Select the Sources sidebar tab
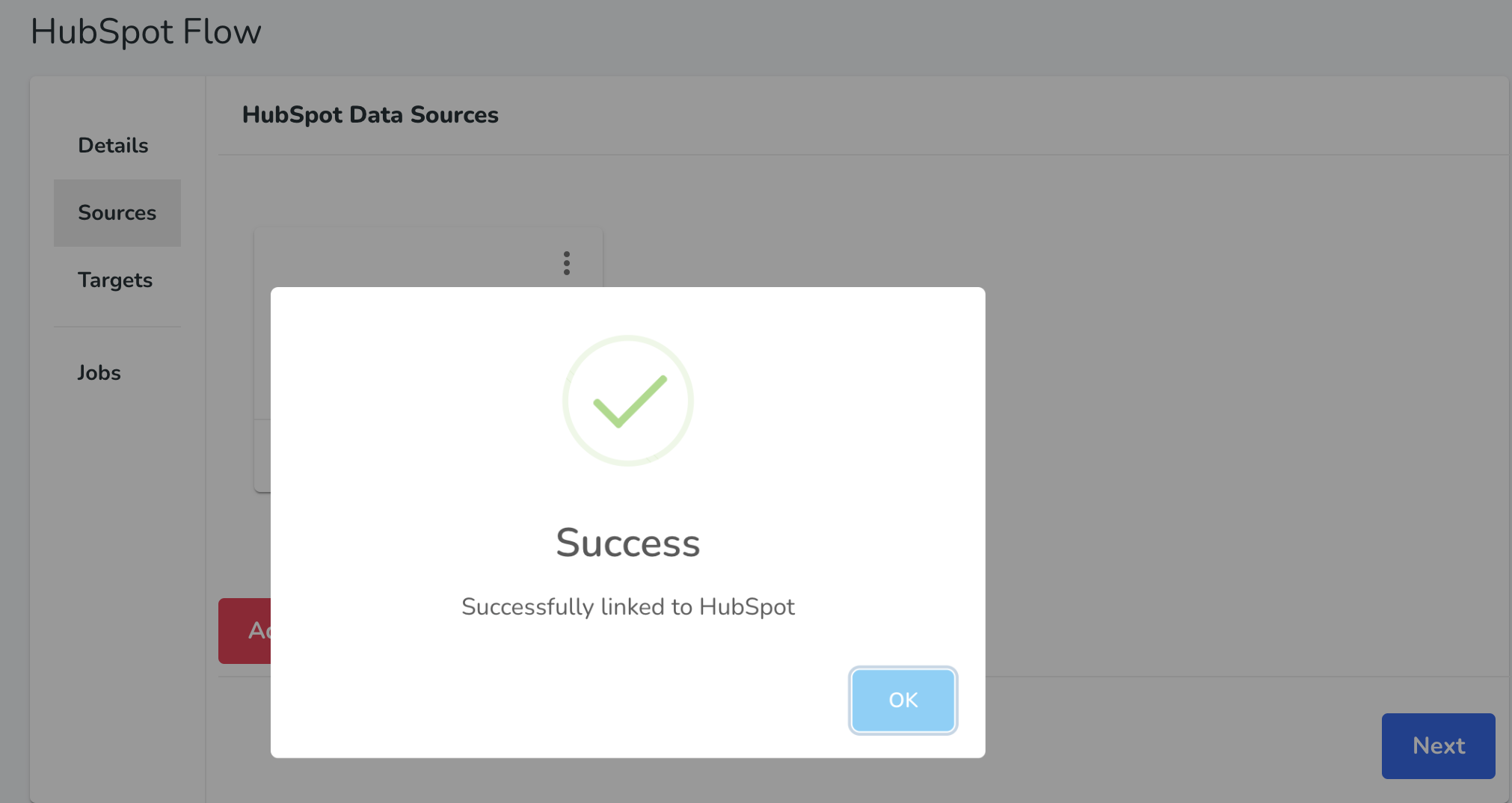 [117, 212]
